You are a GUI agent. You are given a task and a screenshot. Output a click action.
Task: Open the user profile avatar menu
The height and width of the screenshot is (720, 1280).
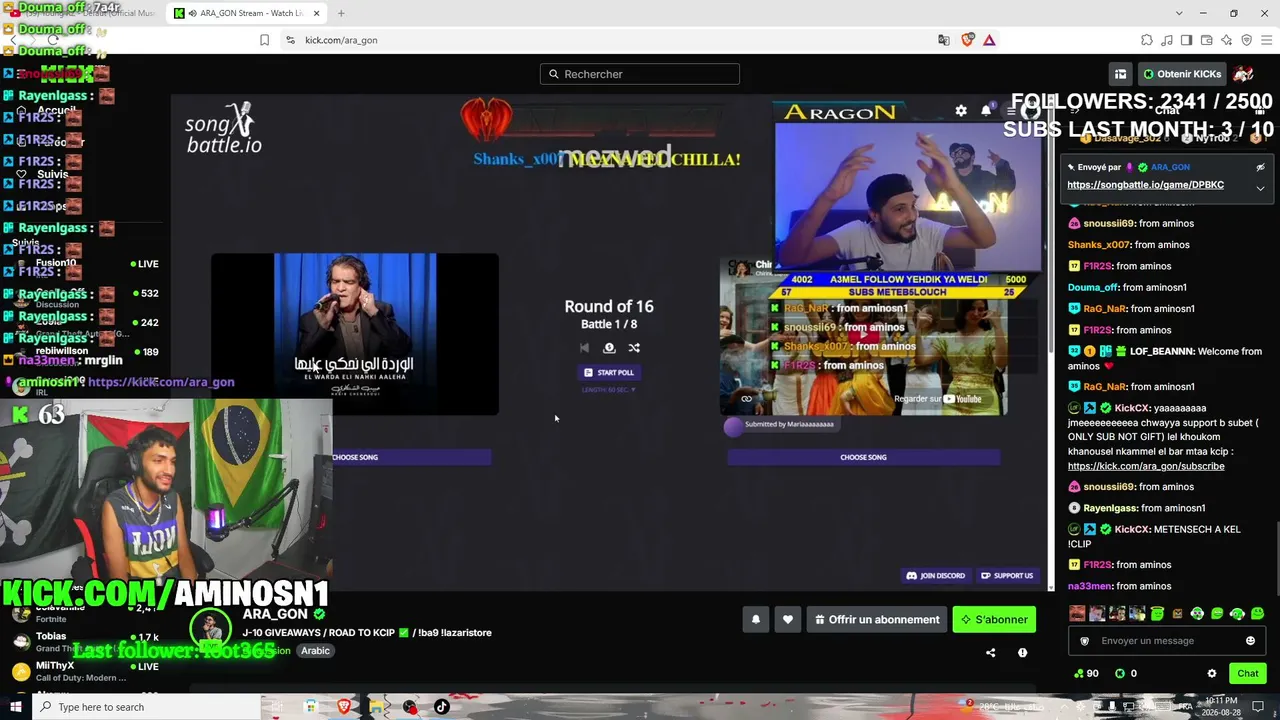1244,74
